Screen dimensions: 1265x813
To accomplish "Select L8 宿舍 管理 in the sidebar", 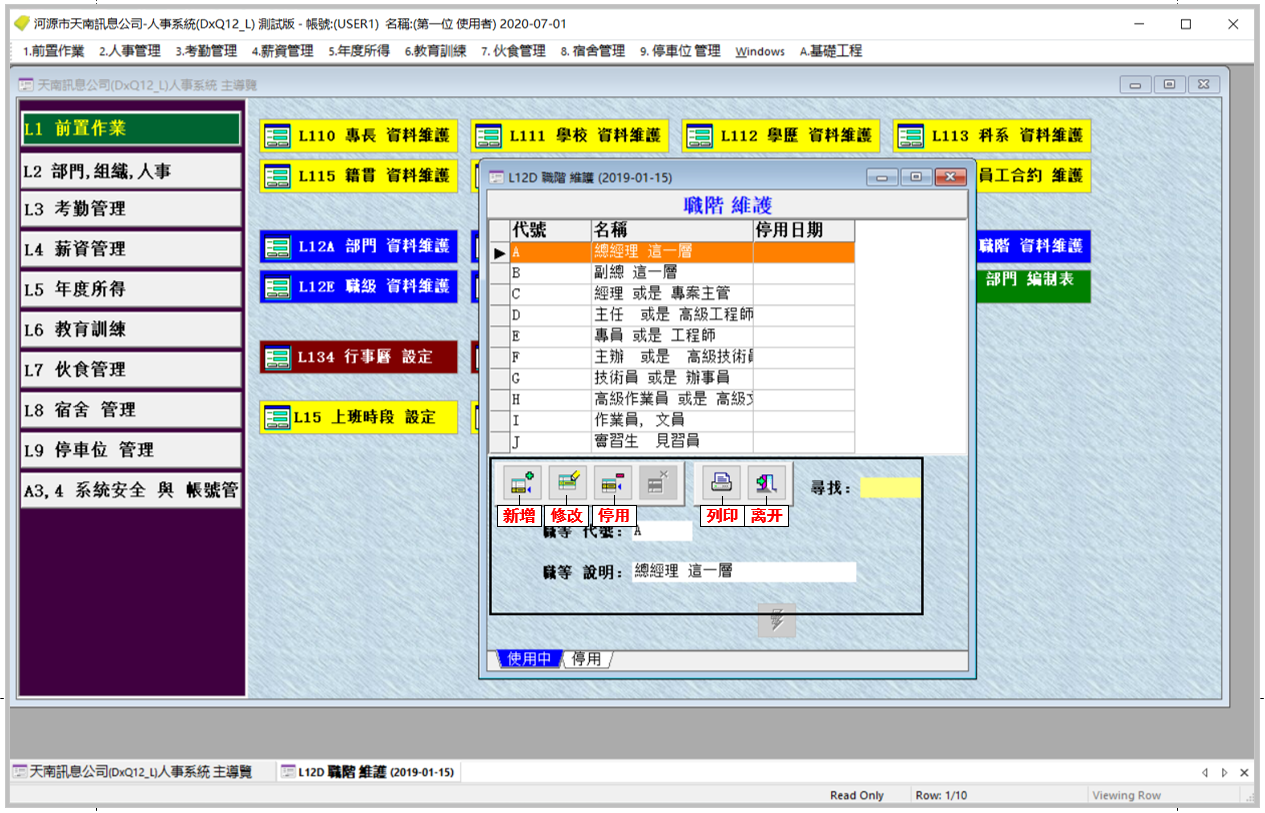I will [x=131, y=410].
